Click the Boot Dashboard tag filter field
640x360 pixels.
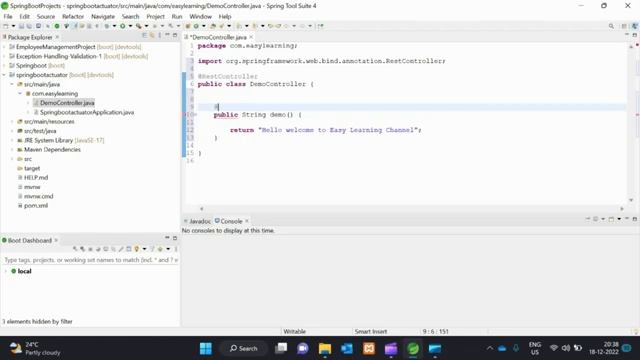click(x=91, y=260)
